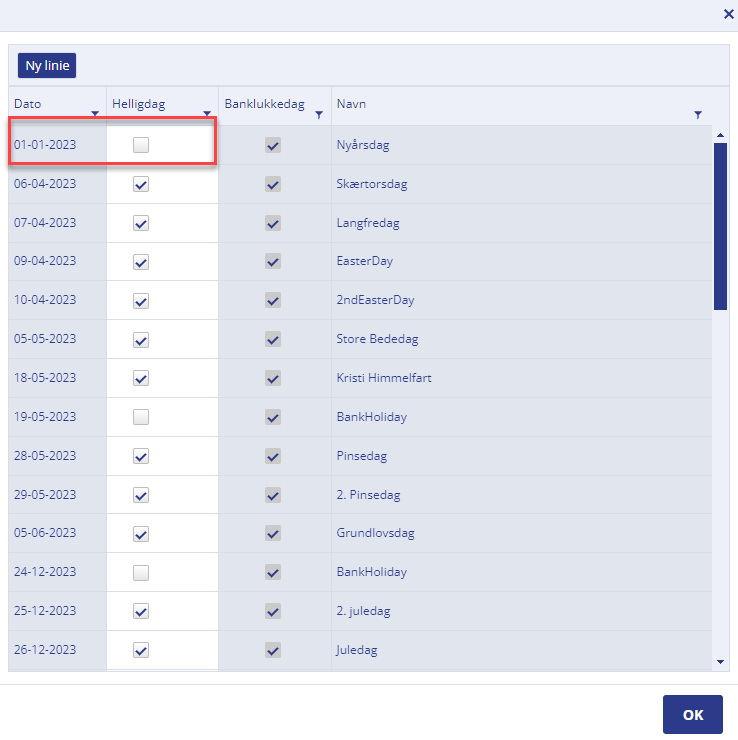
Task: Uncheck Helligdag for 2. juledag
Action: click(141, 611)
